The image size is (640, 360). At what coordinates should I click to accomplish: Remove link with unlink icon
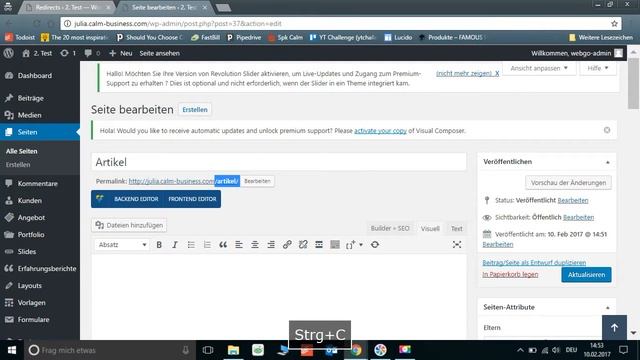[x=303, y=244]
